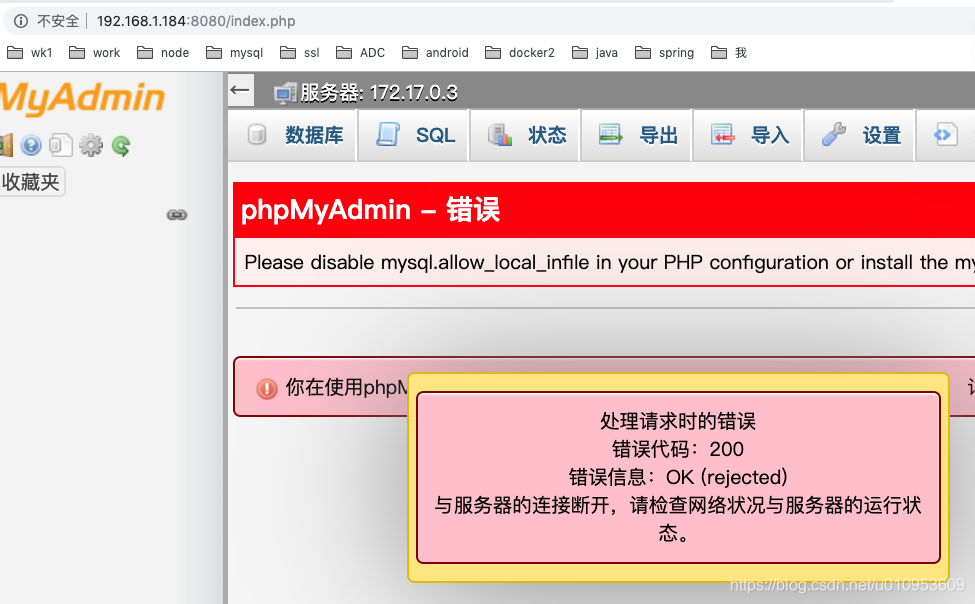Image resolution: width=975 pixels, height=604 pixels.
Task: Open the 设置 (Settings) tab
Action: (x=861, y=135)
